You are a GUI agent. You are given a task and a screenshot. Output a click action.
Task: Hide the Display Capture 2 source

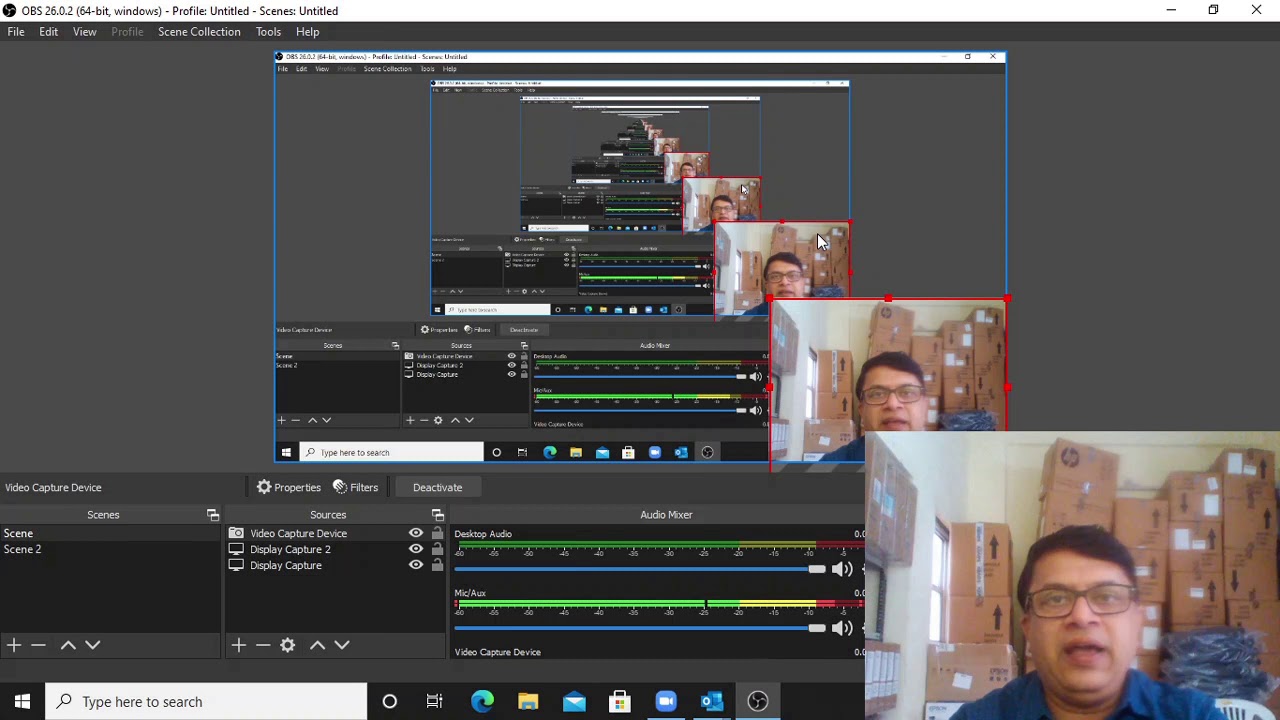tap(416, 549)
